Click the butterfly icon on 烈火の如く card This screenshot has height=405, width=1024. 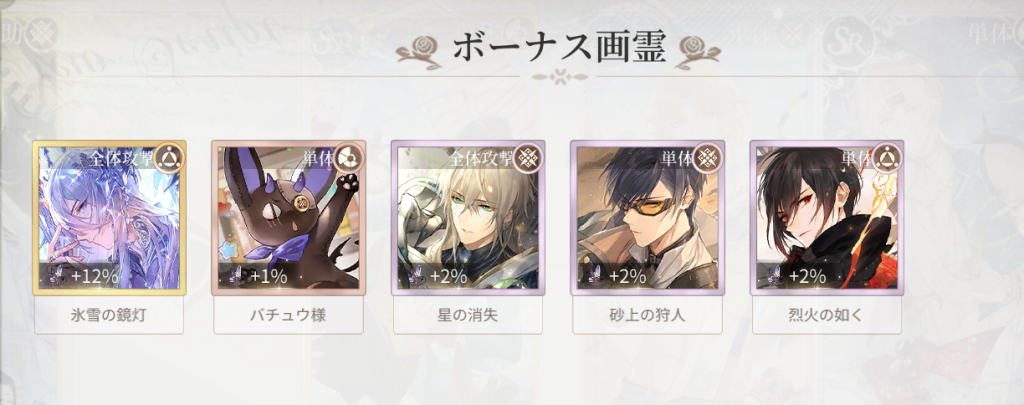pyautogui.click(x=775, y=275)
